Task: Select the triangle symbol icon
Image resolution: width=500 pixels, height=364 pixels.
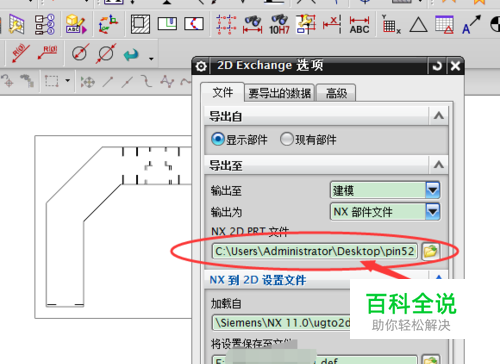Action: tap(418, 25)
